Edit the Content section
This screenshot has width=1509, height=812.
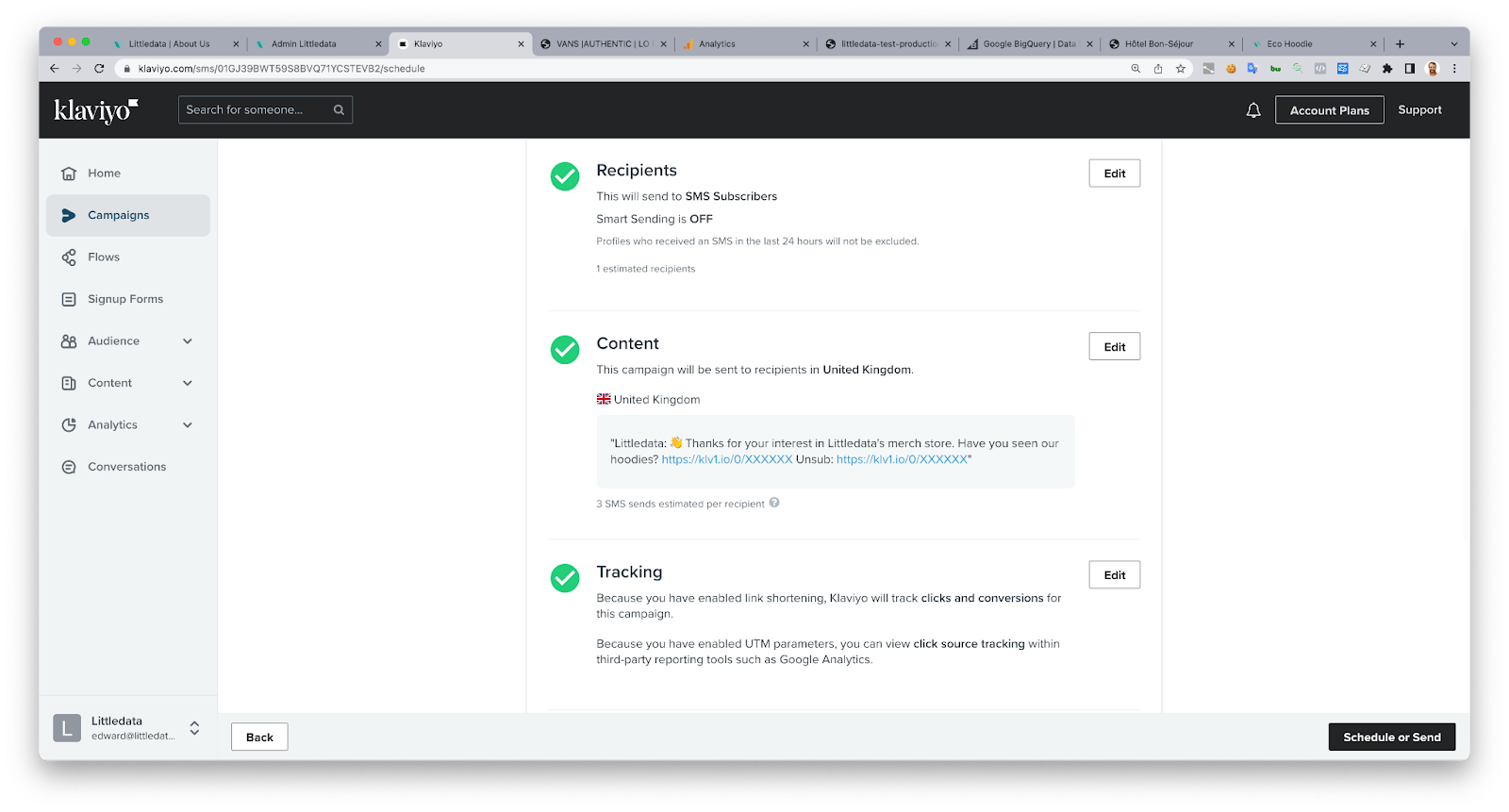1115,347
